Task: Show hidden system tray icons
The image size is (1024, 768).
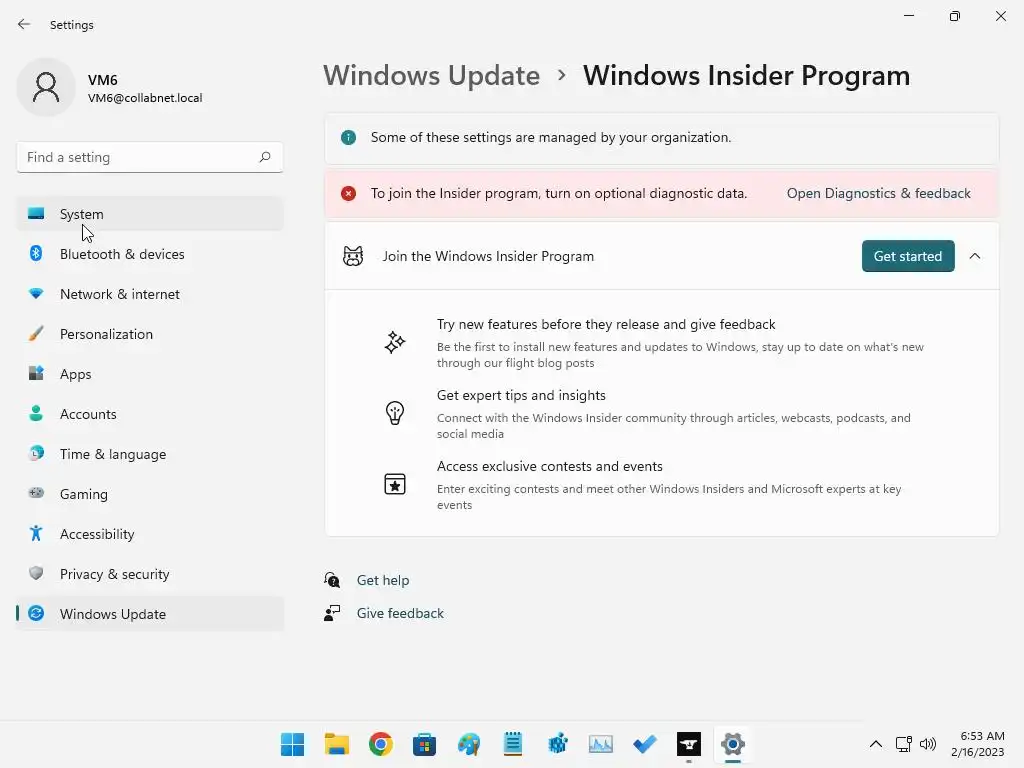Action: coord(876,744)
